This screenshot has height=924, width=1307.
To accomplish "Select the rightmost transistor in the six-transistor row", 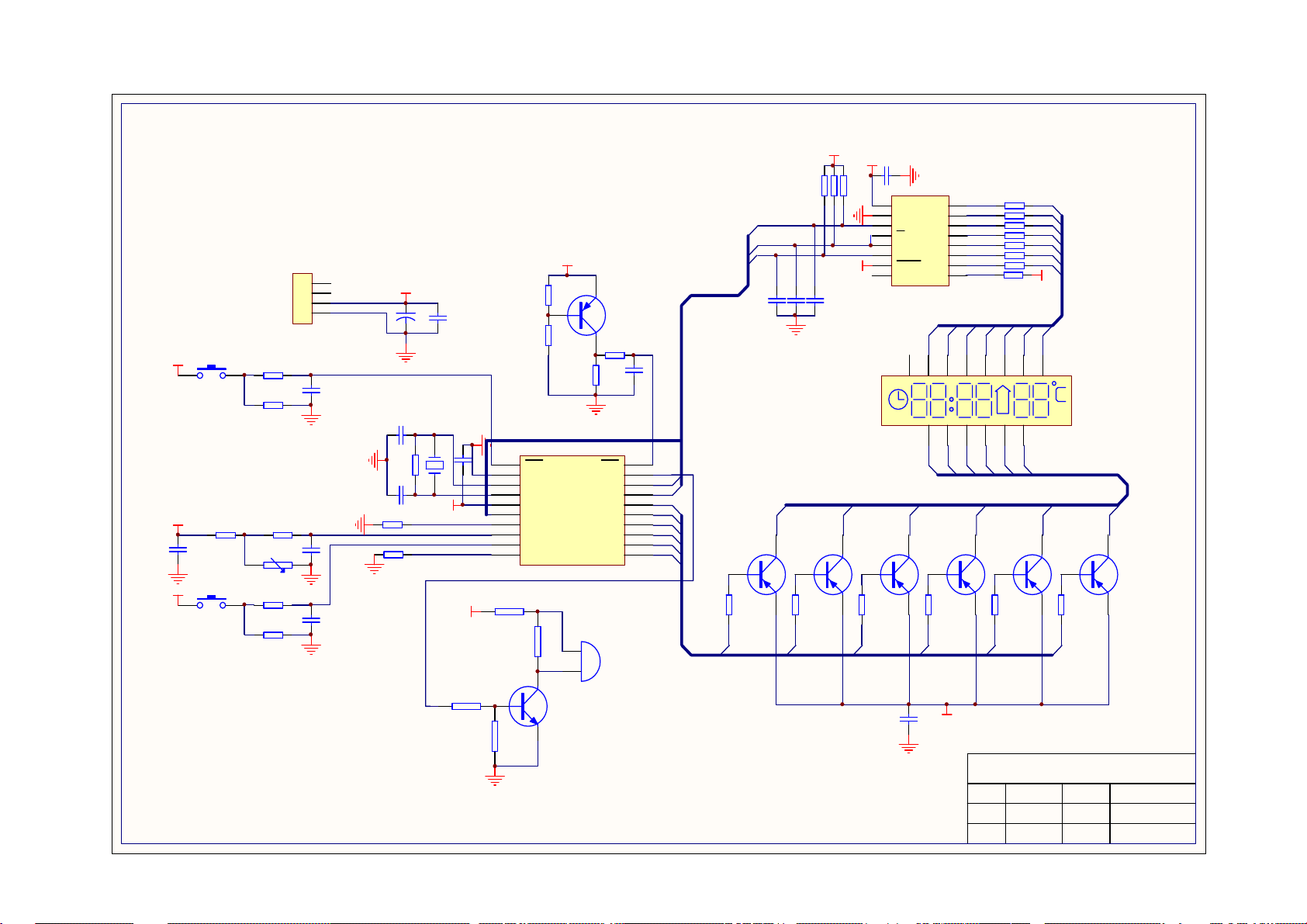I will 1098,575.
